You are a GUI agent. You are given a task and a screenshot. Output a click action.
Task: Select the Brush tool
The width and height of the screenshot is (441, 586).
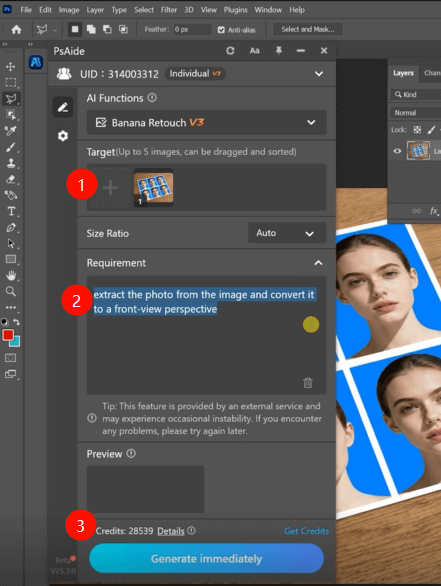[10, 147]
